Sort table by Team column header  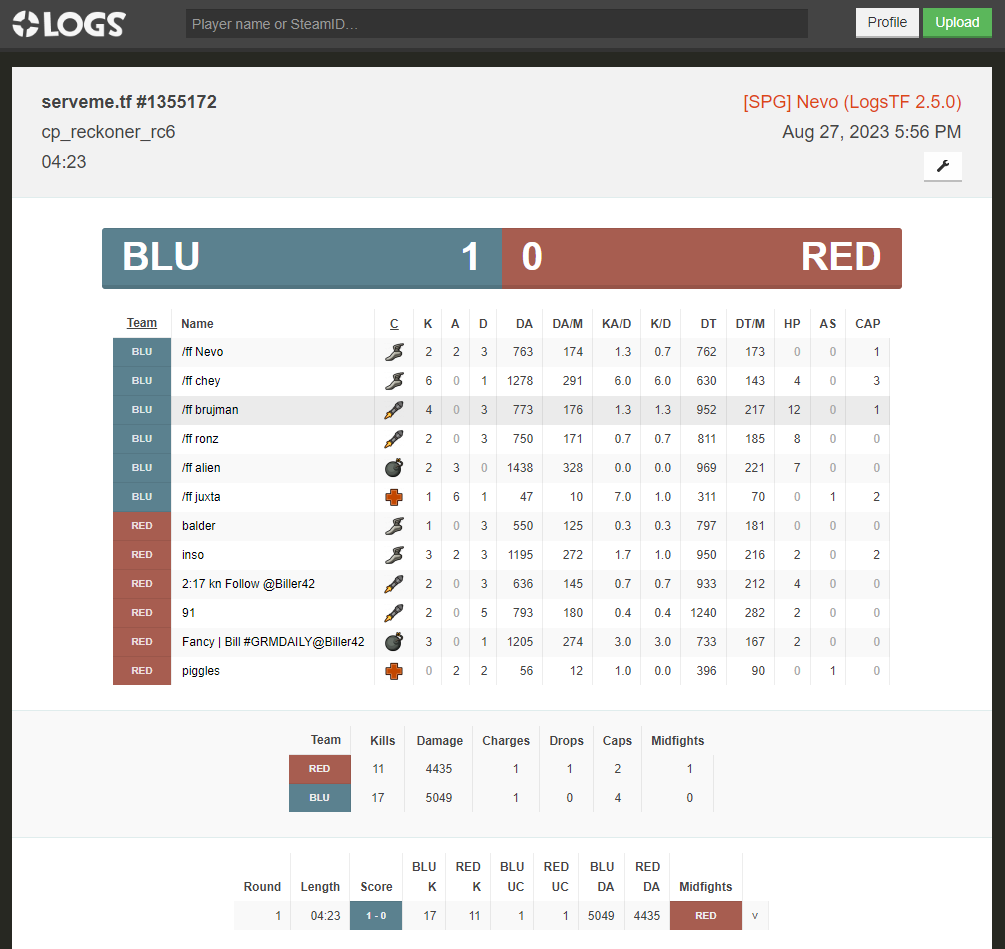[x=141, y=323]
